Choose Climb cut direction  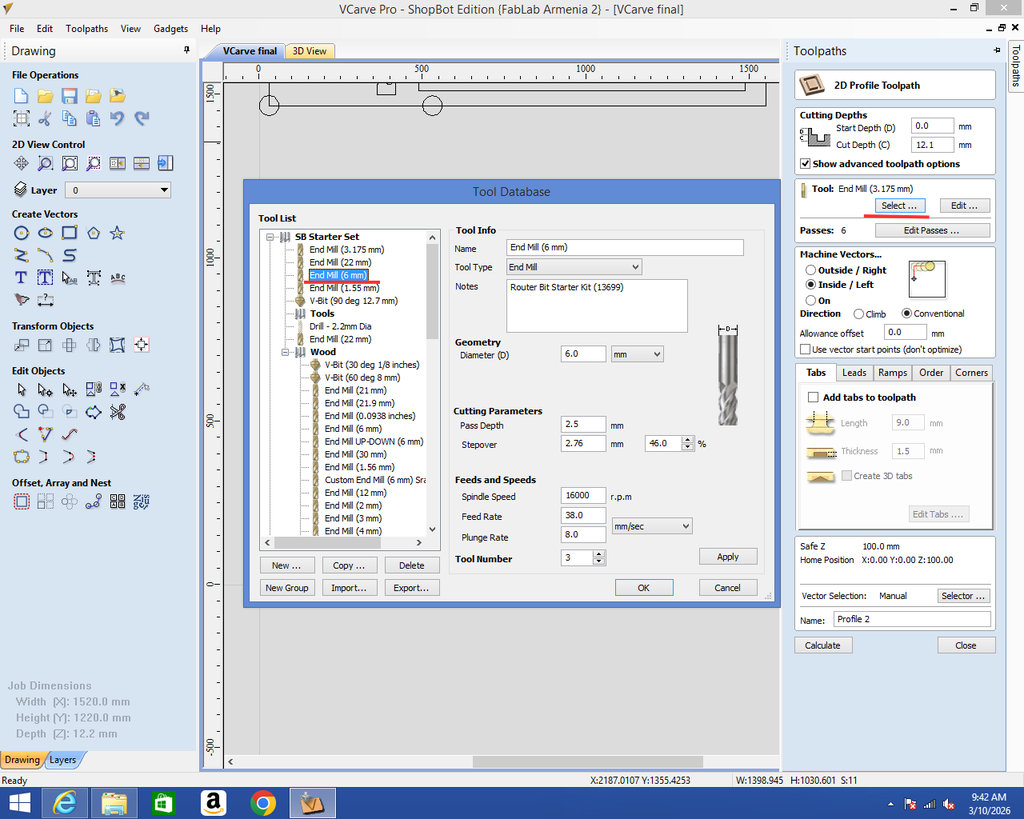859,314
